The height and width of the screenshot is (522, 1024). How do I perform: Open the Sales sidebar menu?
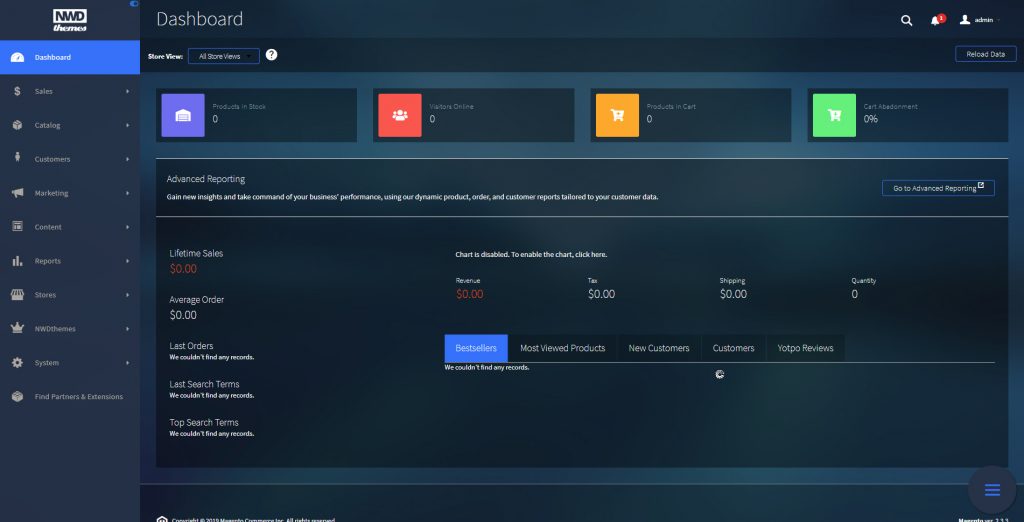[x=70, y=91]
